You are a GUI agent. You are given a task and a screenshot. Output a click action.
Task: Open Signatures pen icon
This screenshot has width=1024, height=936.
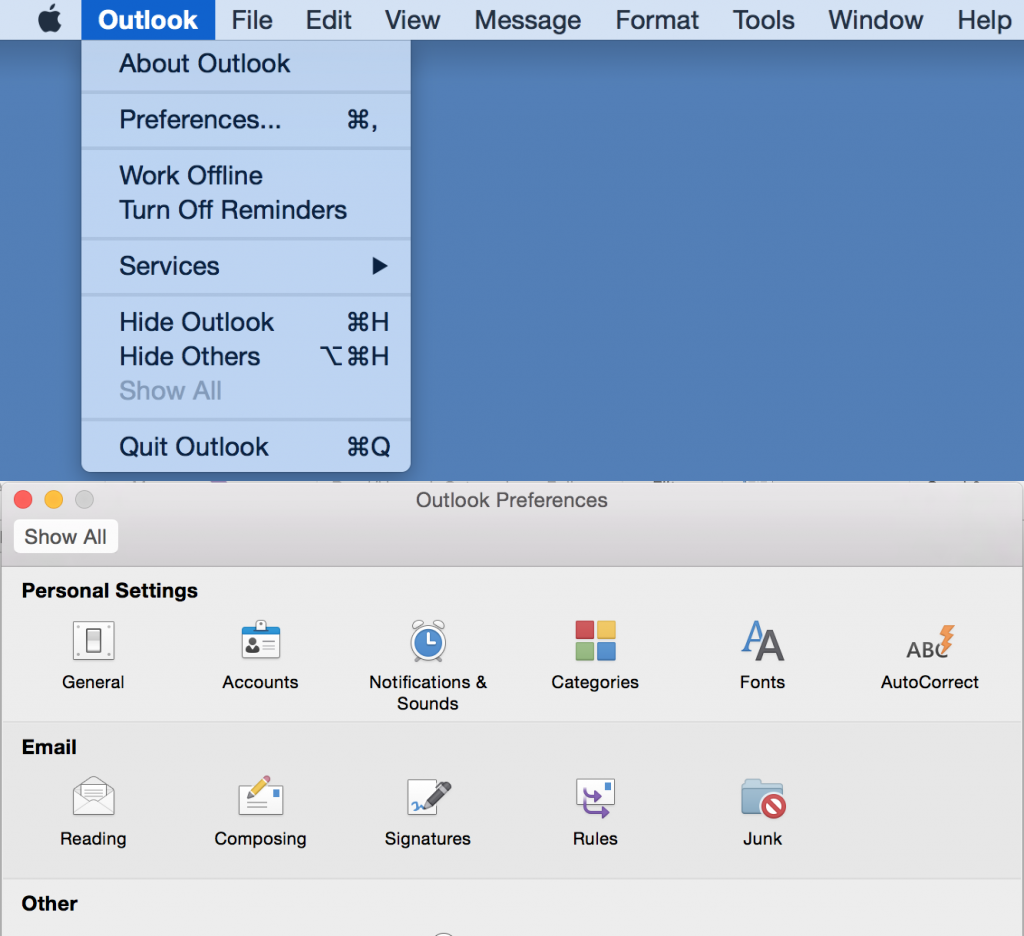(x=428, y=796)
